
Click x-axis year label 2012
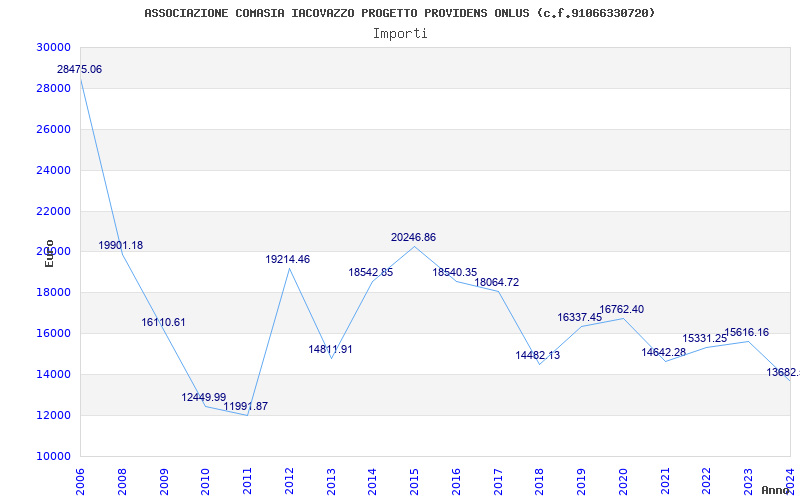click(x=289, y=482)
